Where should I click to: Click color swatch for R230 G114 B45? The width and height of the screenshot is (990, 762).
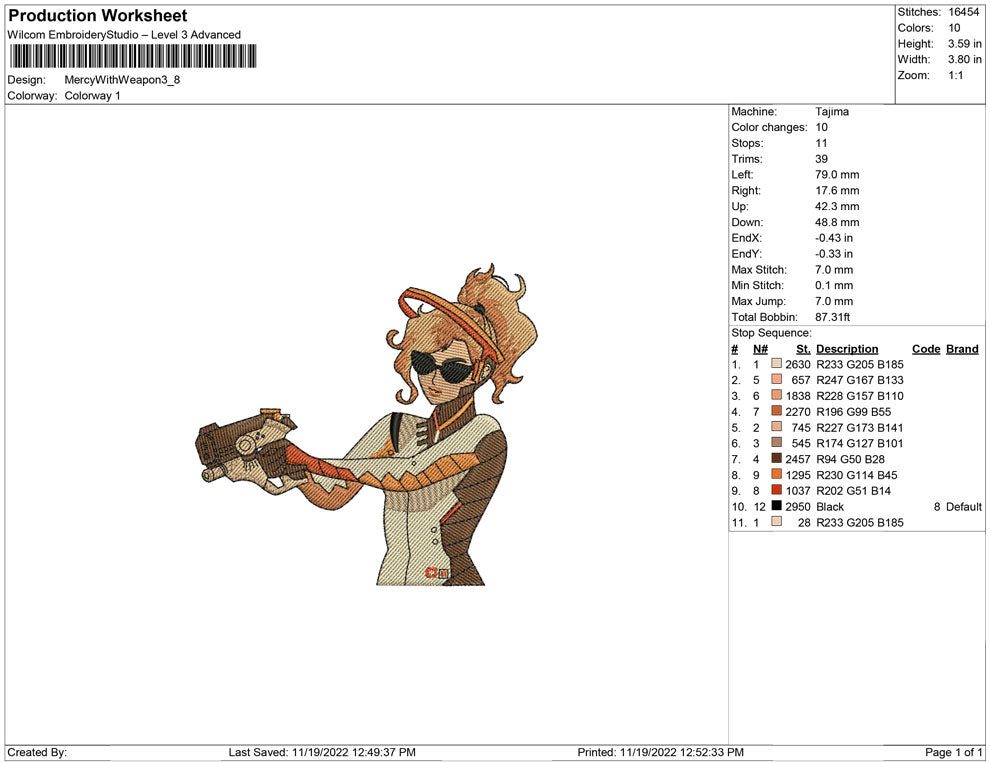point(777,474)
